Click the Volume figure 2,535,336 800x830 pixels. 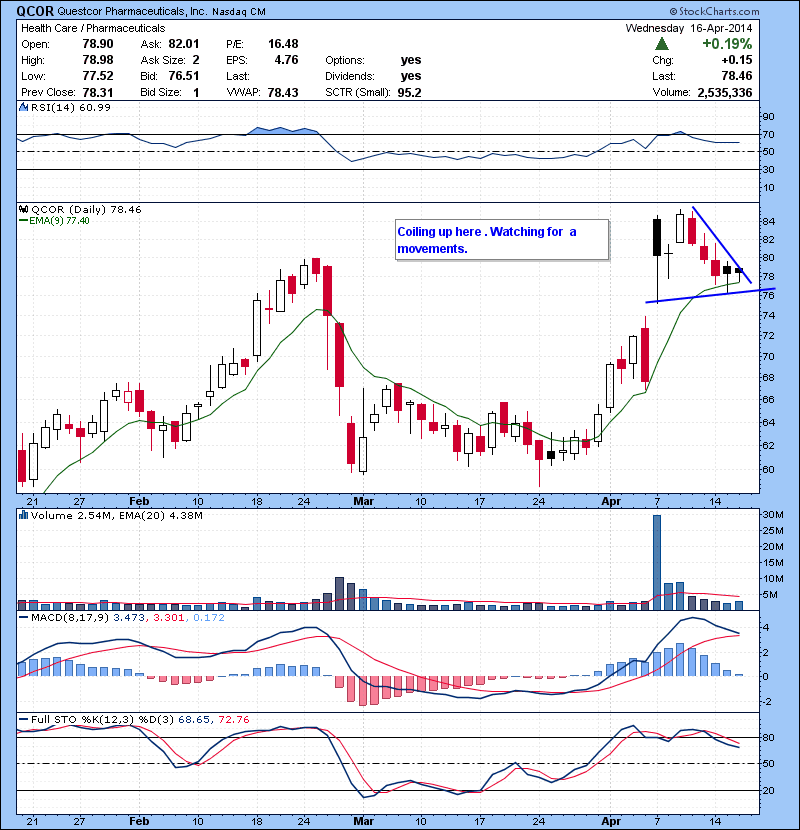pyautogui.click(x=725, y=93)
